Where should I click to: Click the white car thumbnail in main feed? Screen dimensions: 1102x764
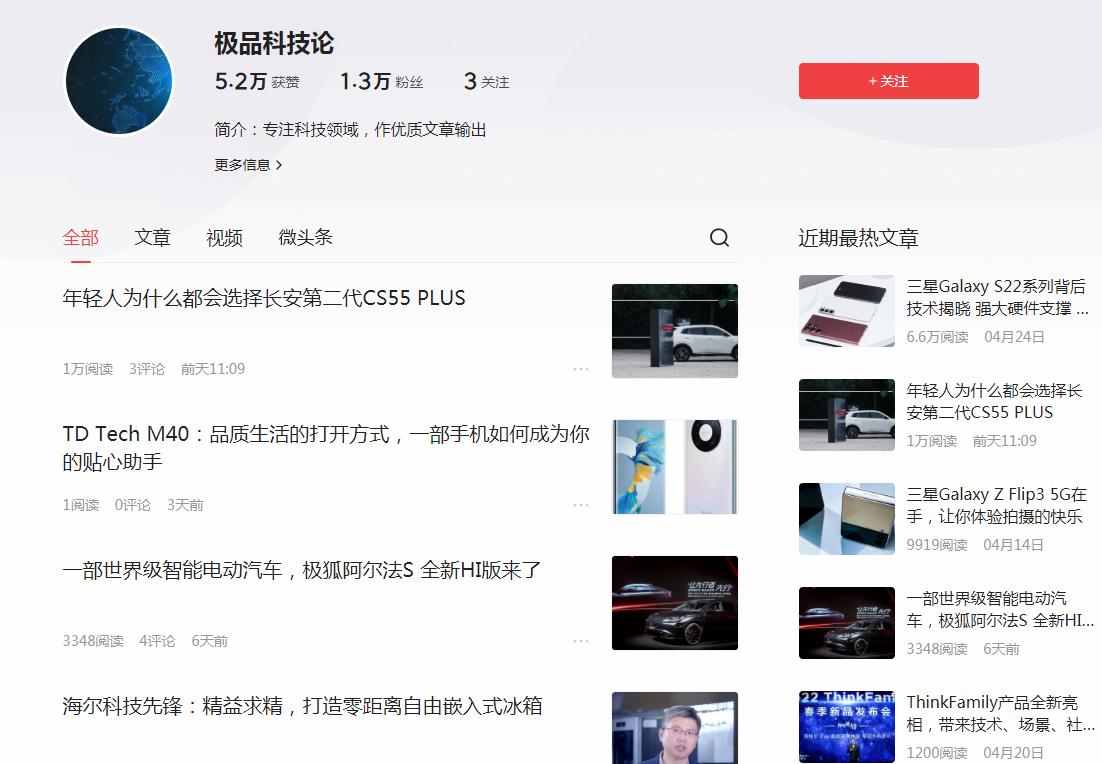click(675, 331)
